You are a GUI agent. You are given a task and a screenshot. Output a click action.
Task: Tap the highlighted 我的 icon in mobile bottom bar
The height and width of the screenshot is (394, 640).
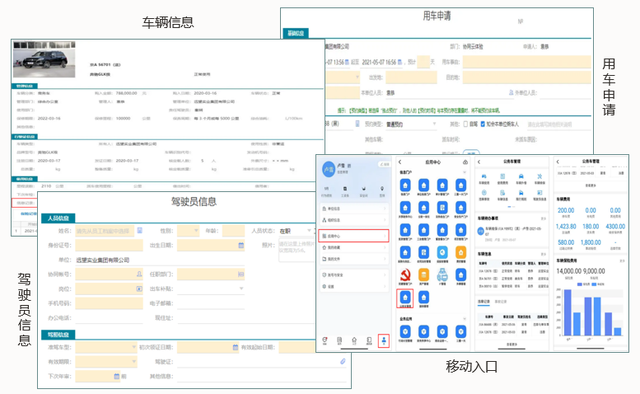pos(384,341)
